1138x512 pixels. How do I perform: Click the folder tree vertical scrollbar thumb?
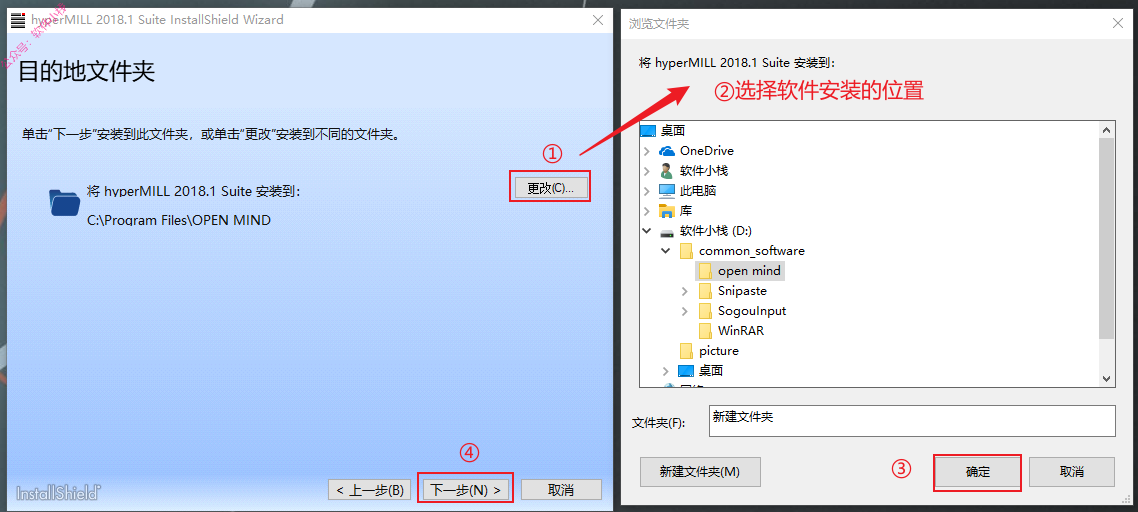pos(1106,237)
